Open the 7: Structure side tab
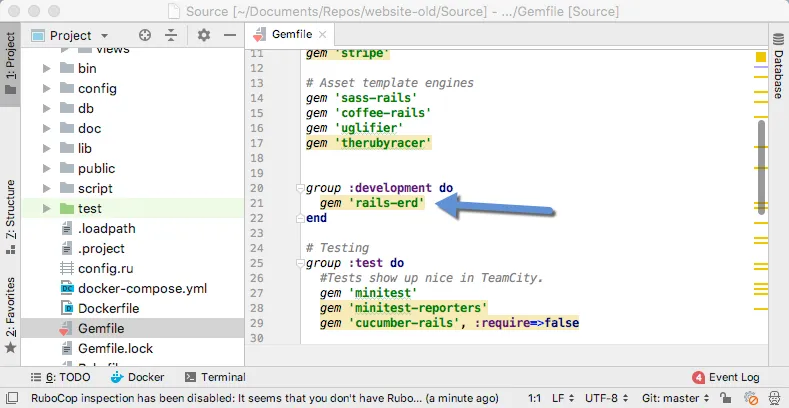 pyautogui.click(x=11, y=217)
